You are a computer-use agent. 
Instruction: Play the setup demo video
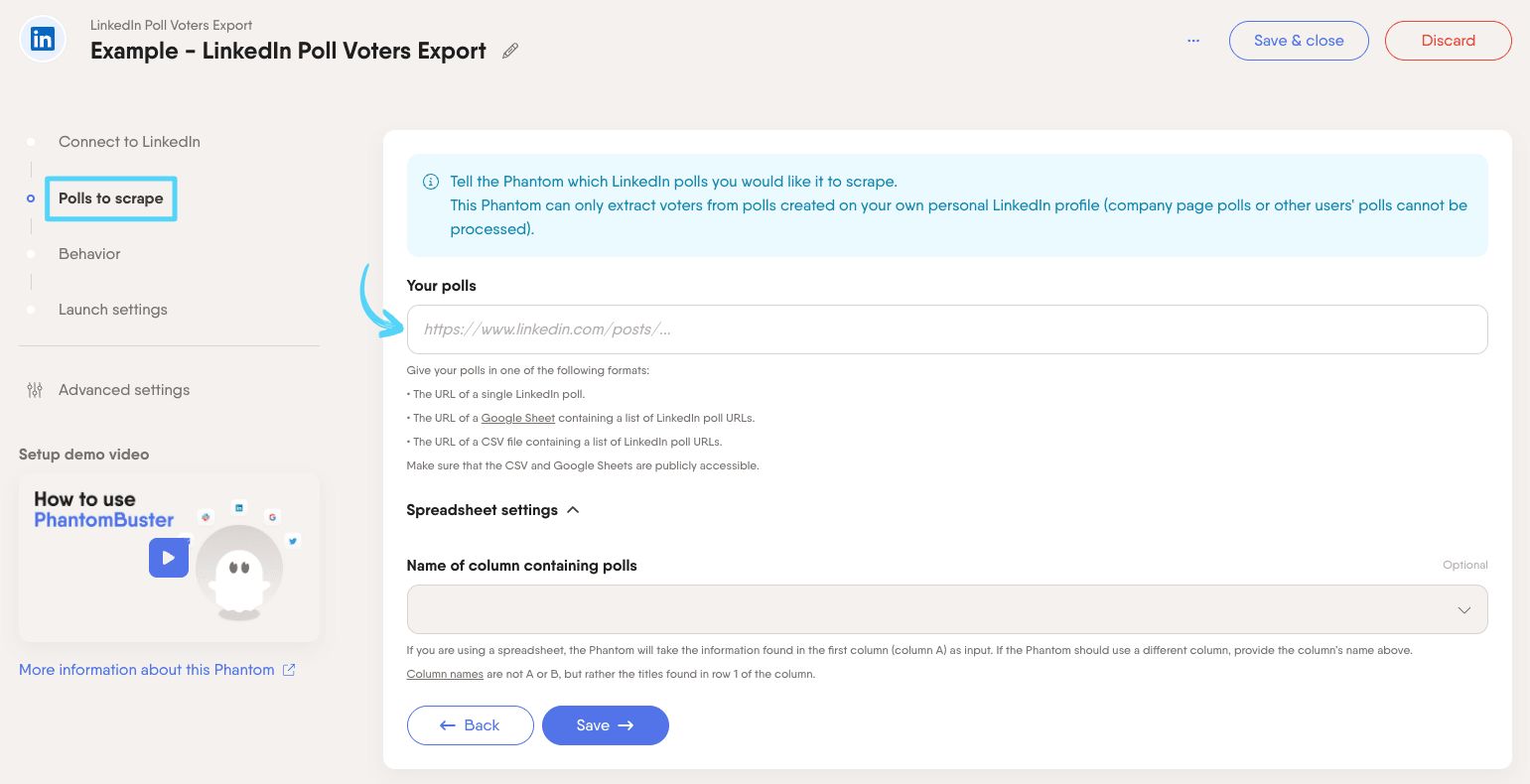(169, 558)
